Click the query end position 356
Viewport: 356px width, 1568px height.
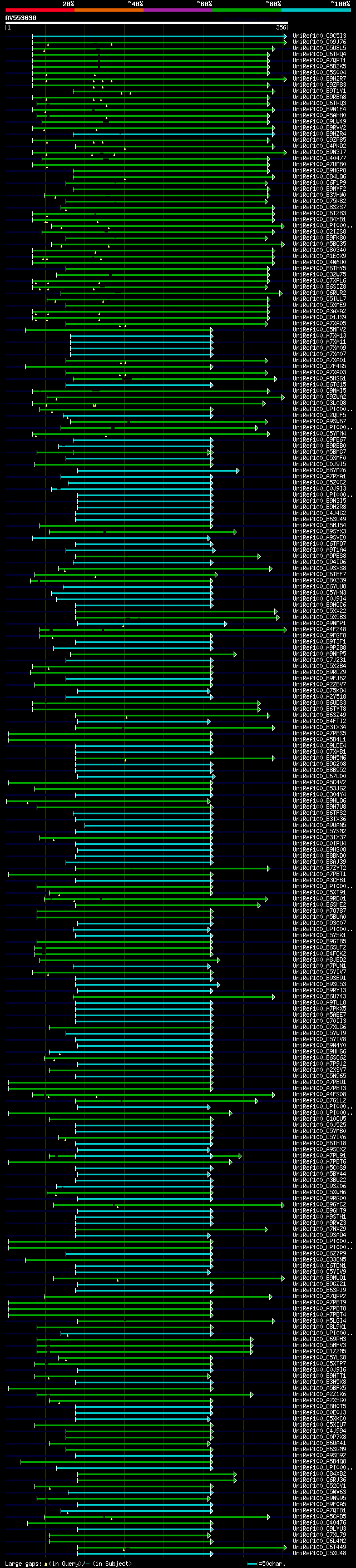point(281,27)
